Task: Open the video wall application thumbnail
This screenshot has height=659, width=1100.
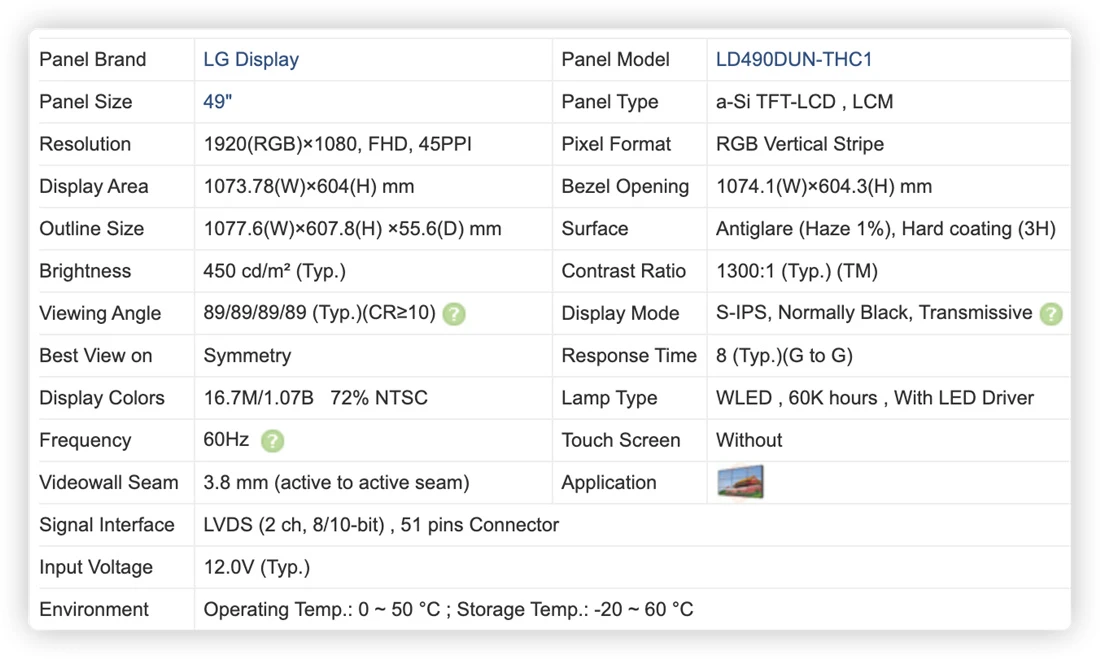Action: (x=740, y=482)
